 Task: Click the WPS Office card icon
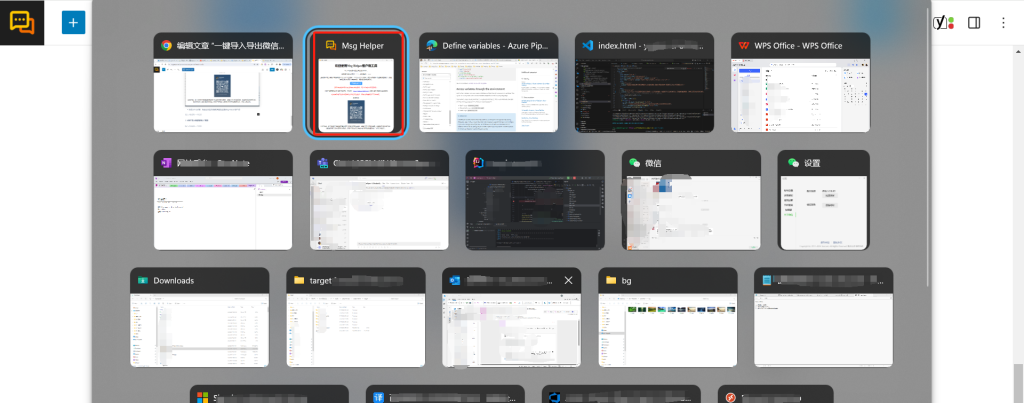[x=744, y=46]
